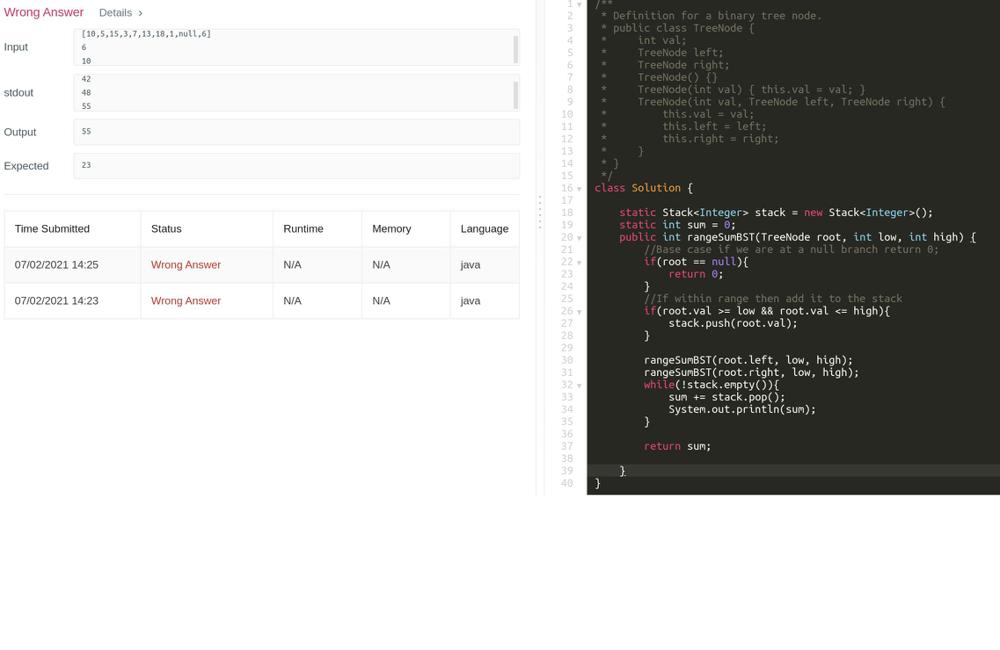Click the line with static int sum = 0

(677, 225)
